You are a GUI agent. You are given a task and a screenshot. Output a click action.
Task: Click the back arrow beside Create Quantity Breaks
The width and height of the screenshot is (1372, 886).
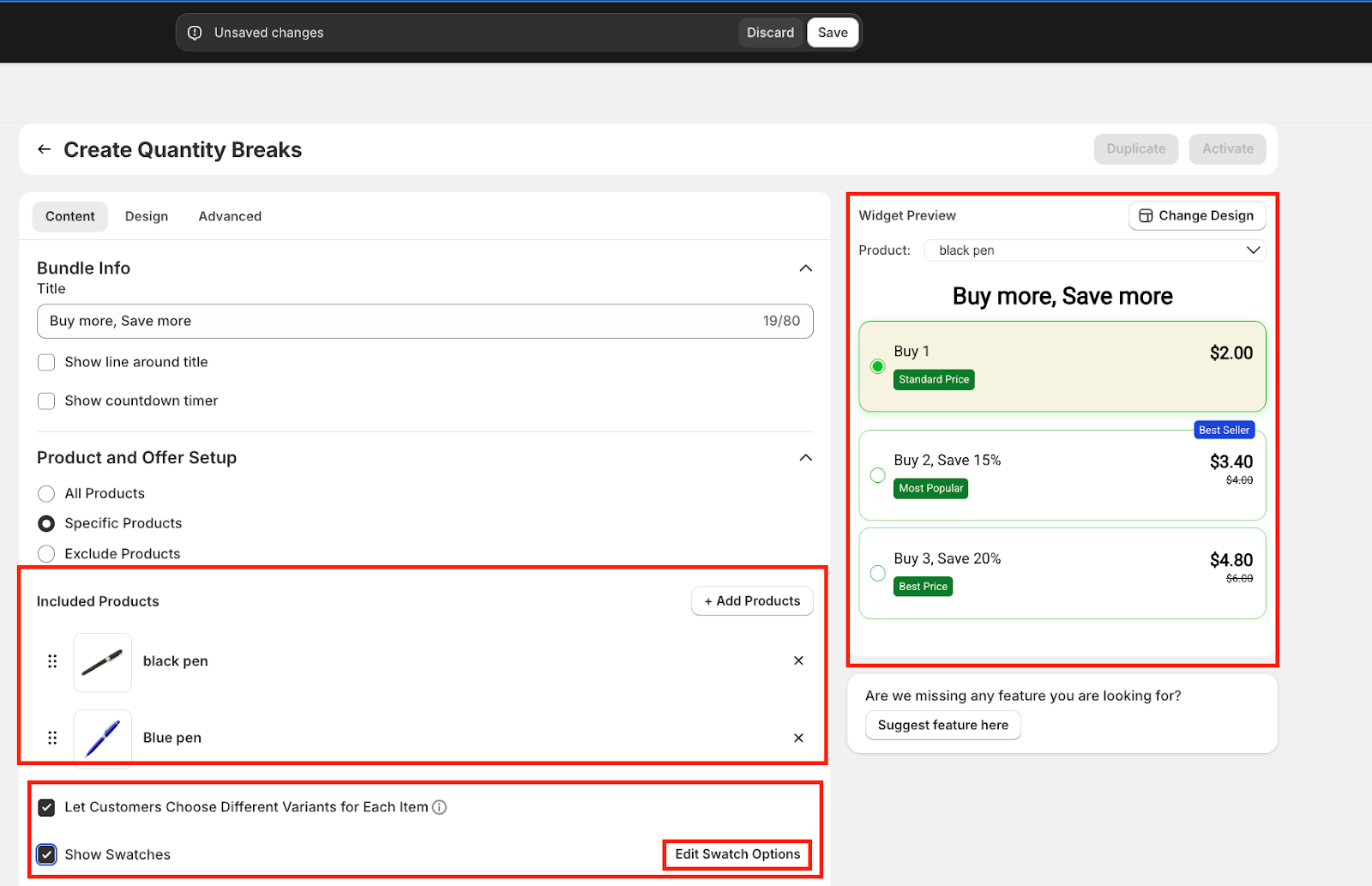44,149
